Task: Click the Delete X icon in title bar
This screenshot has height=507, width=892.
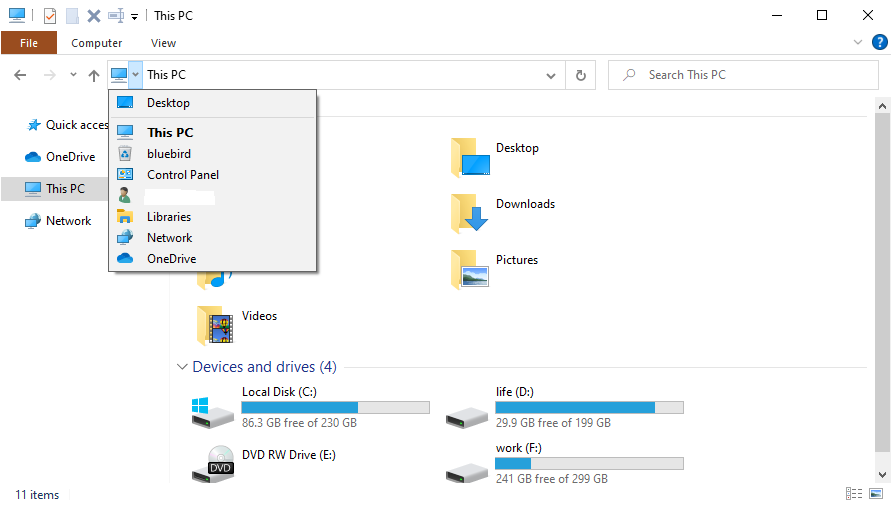Action: (94, 16)
